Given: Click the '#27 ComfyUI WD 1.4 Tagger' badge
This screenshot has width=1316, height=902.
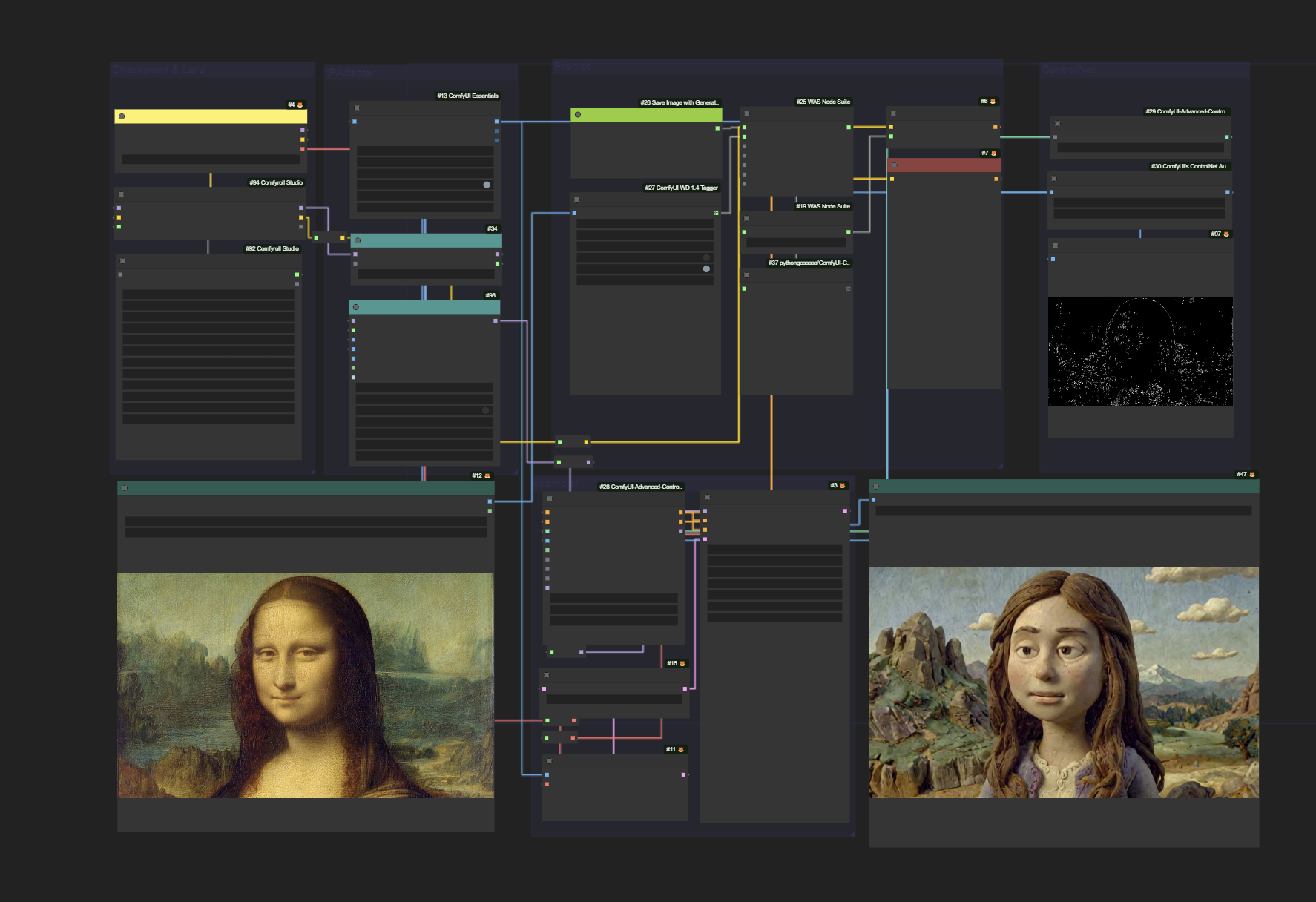Looking at the screenshot, I should [682, 188].
